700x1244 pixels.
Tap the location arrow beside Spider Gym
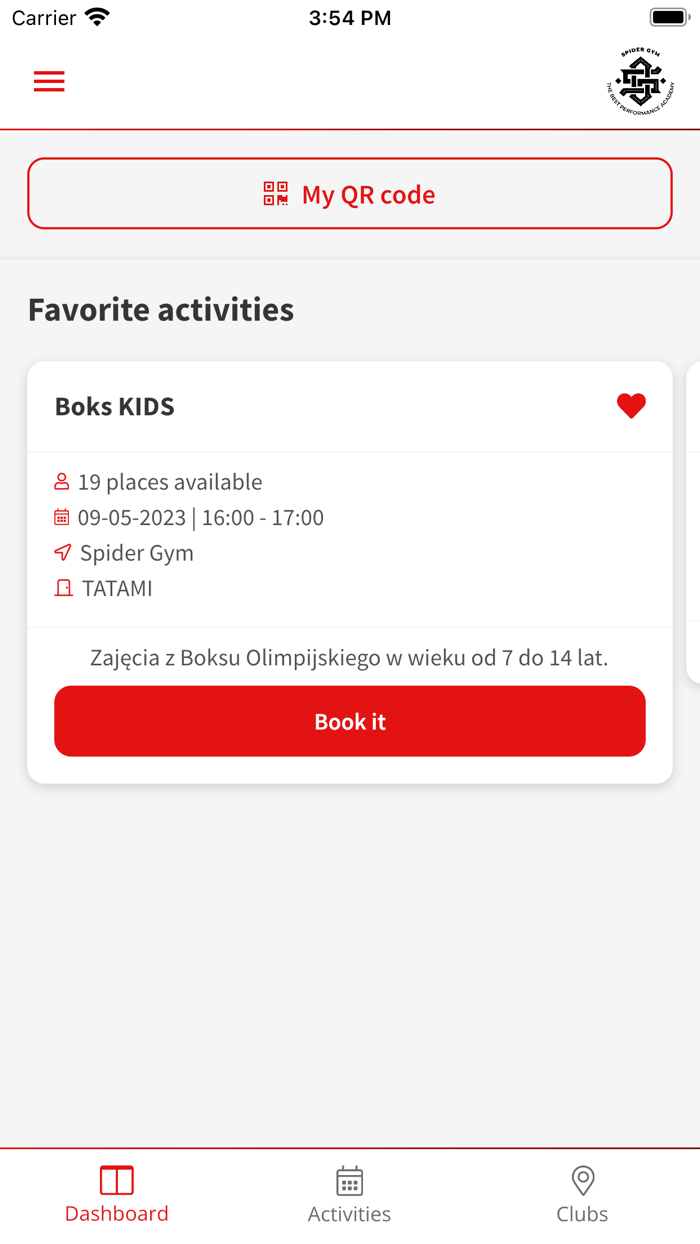63,553
